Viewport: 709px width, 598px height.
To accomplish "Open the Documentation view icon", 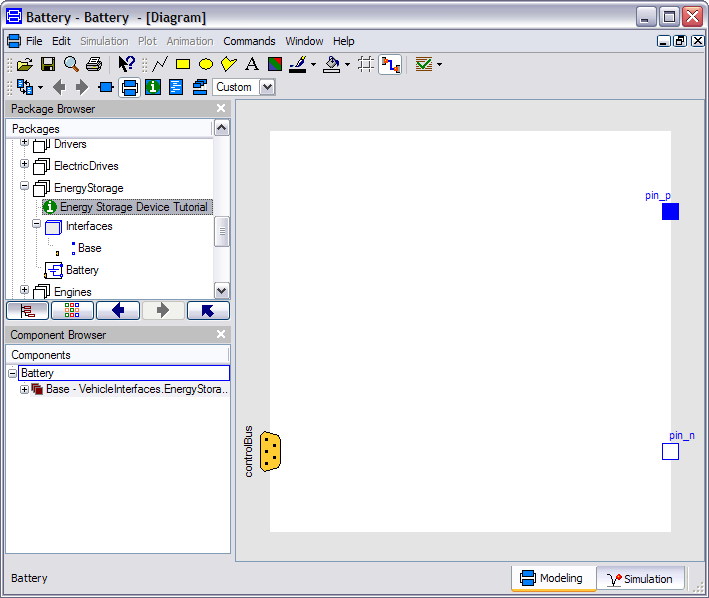I will click(153, 87).
